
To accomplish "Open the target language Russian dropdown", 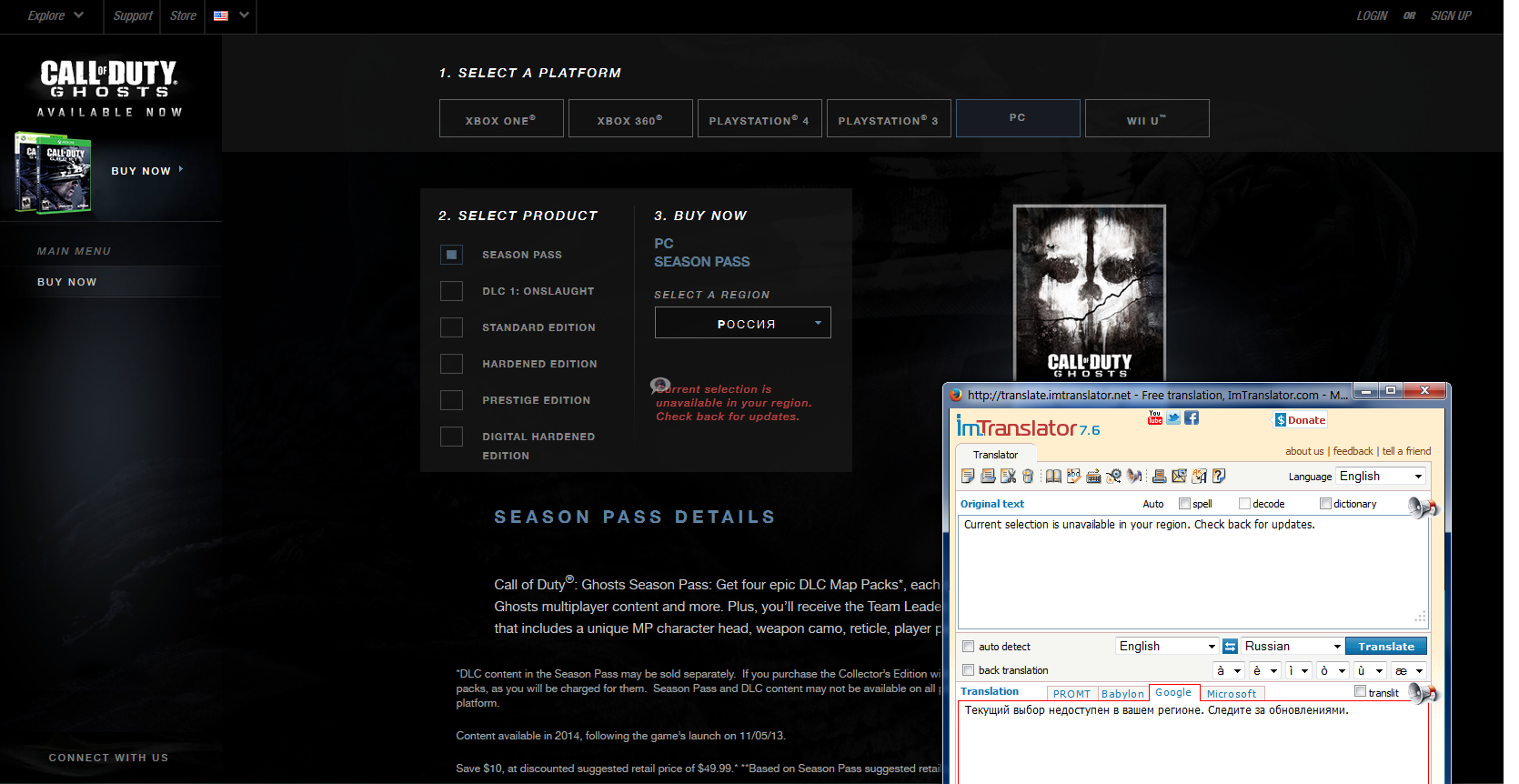I will coord(1293,646).
